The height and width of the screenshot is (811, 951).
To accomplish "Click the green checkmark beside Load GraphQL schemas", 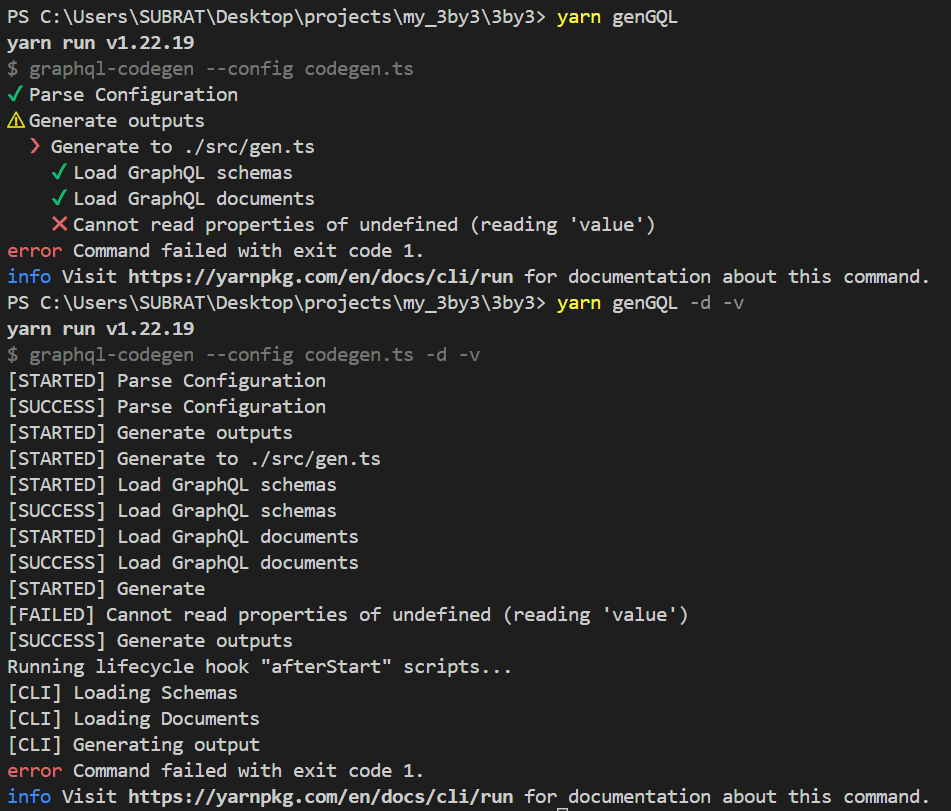I will point(59,173).
